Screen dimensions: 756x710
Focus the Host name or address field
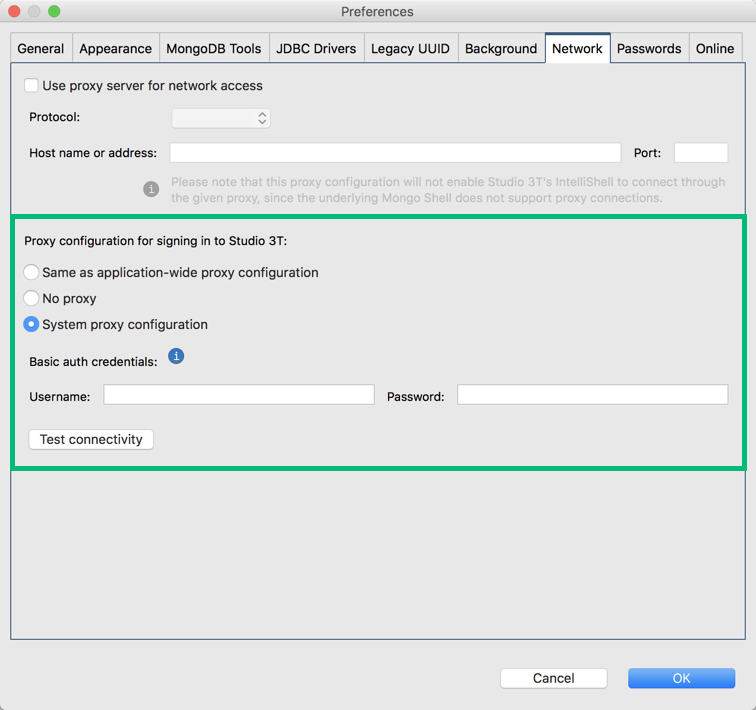pyautogui.click(x=395, y=153)
